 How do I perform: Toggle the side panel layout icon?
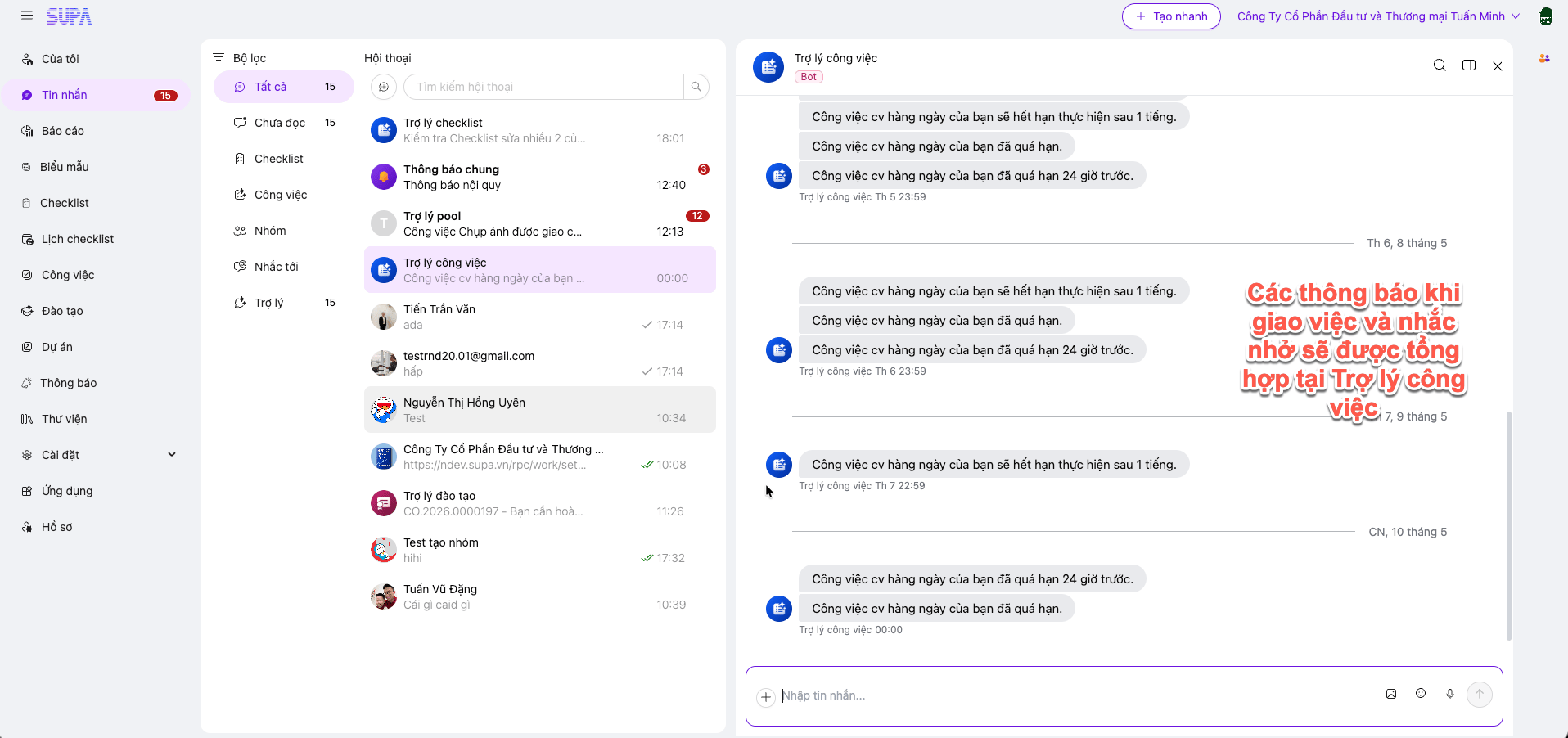click(x=1469, y=65)
